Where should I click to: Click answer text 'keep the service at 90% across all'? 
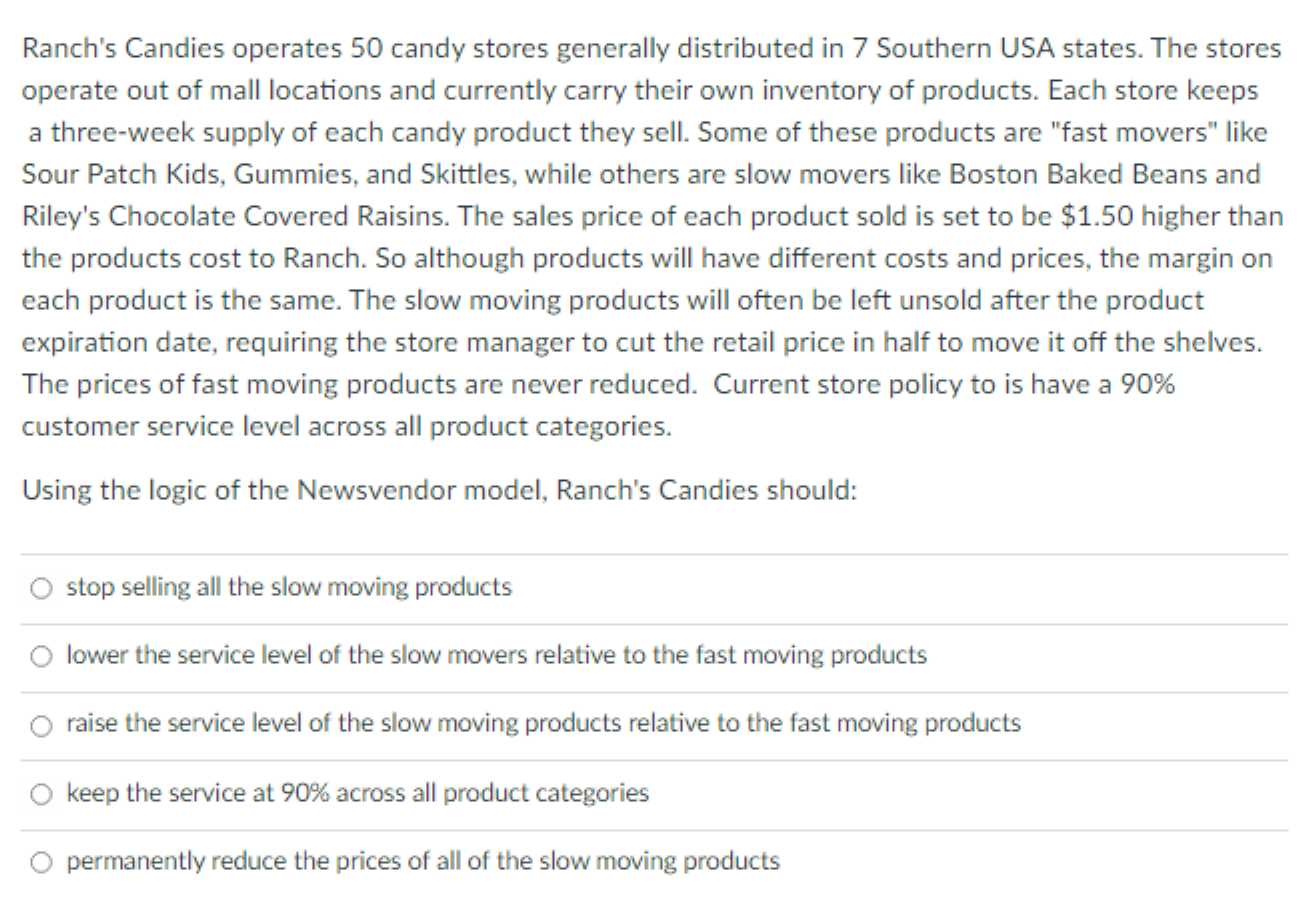click(357, 794)
